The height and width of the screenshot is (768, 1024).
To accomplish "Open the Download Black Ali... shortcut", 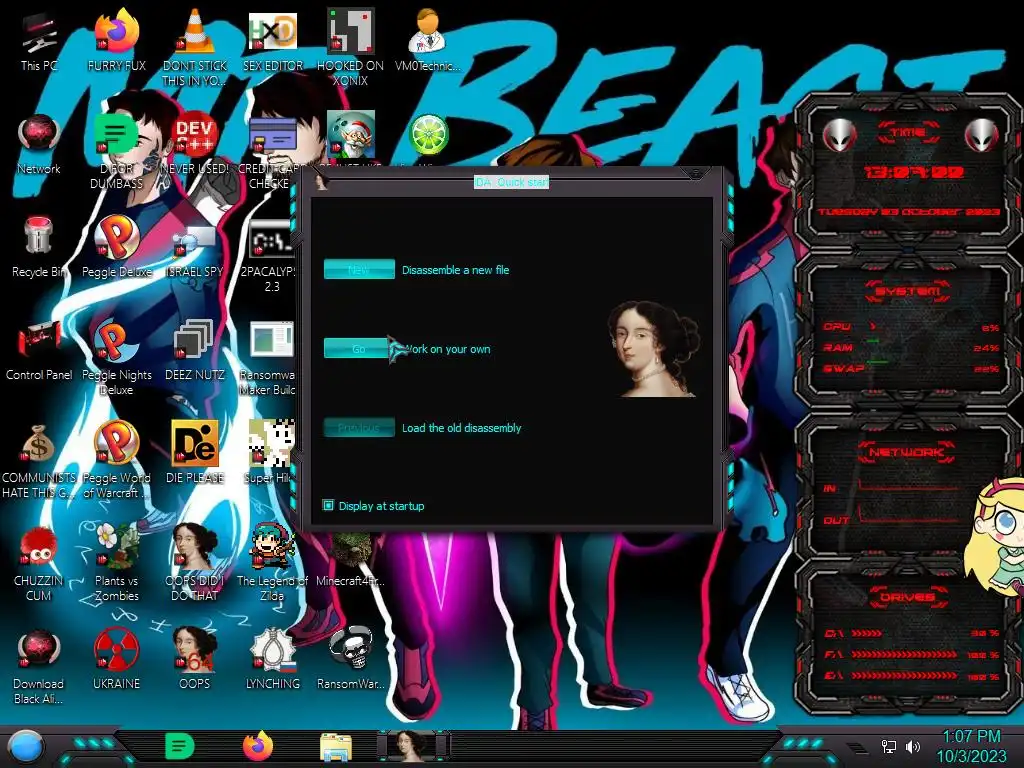I will point(39,666).
